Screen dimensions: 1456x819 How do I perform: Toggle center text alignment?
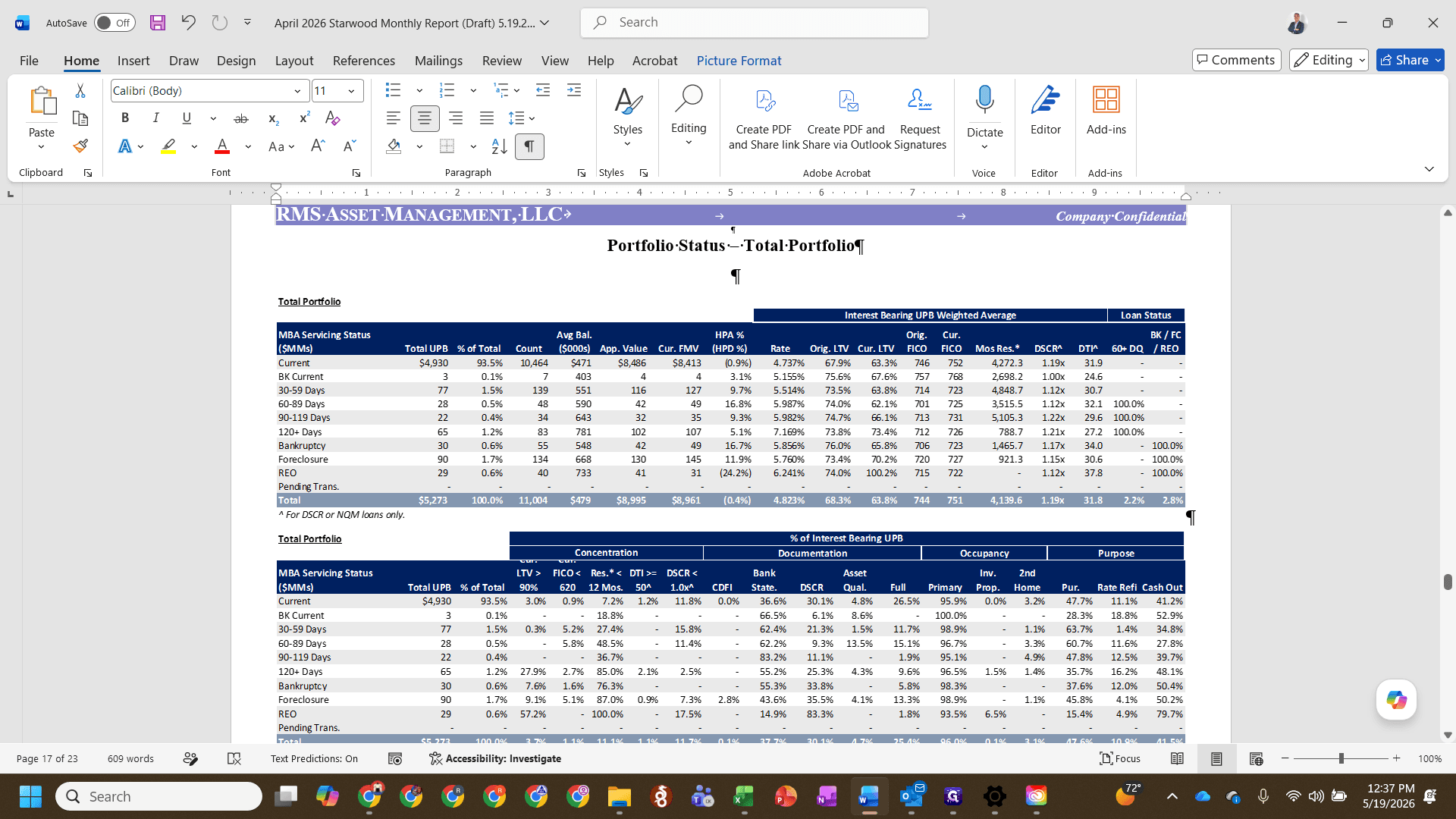(425, 118)
